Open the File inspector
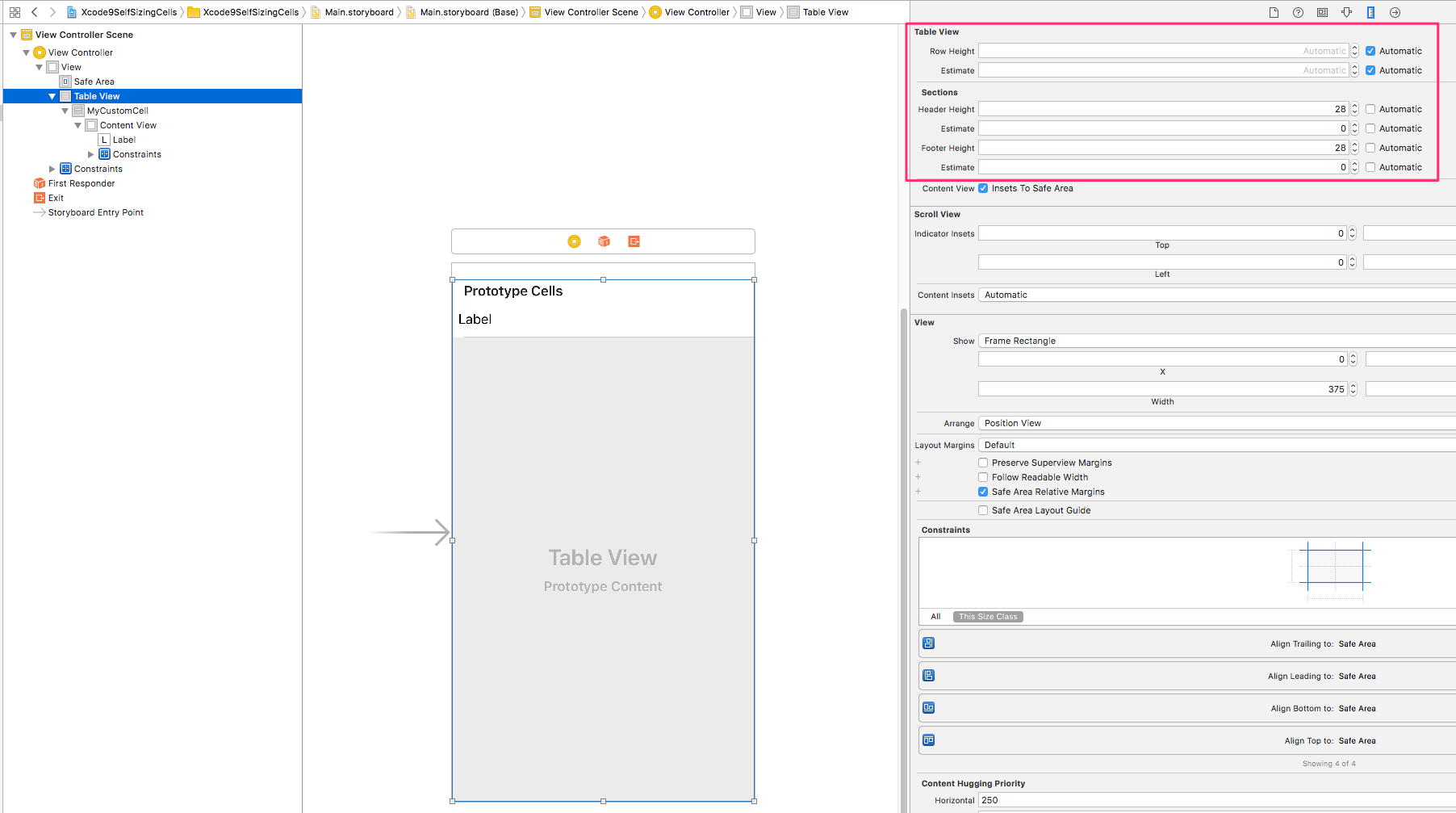1456x813 pixels. 1274,12
